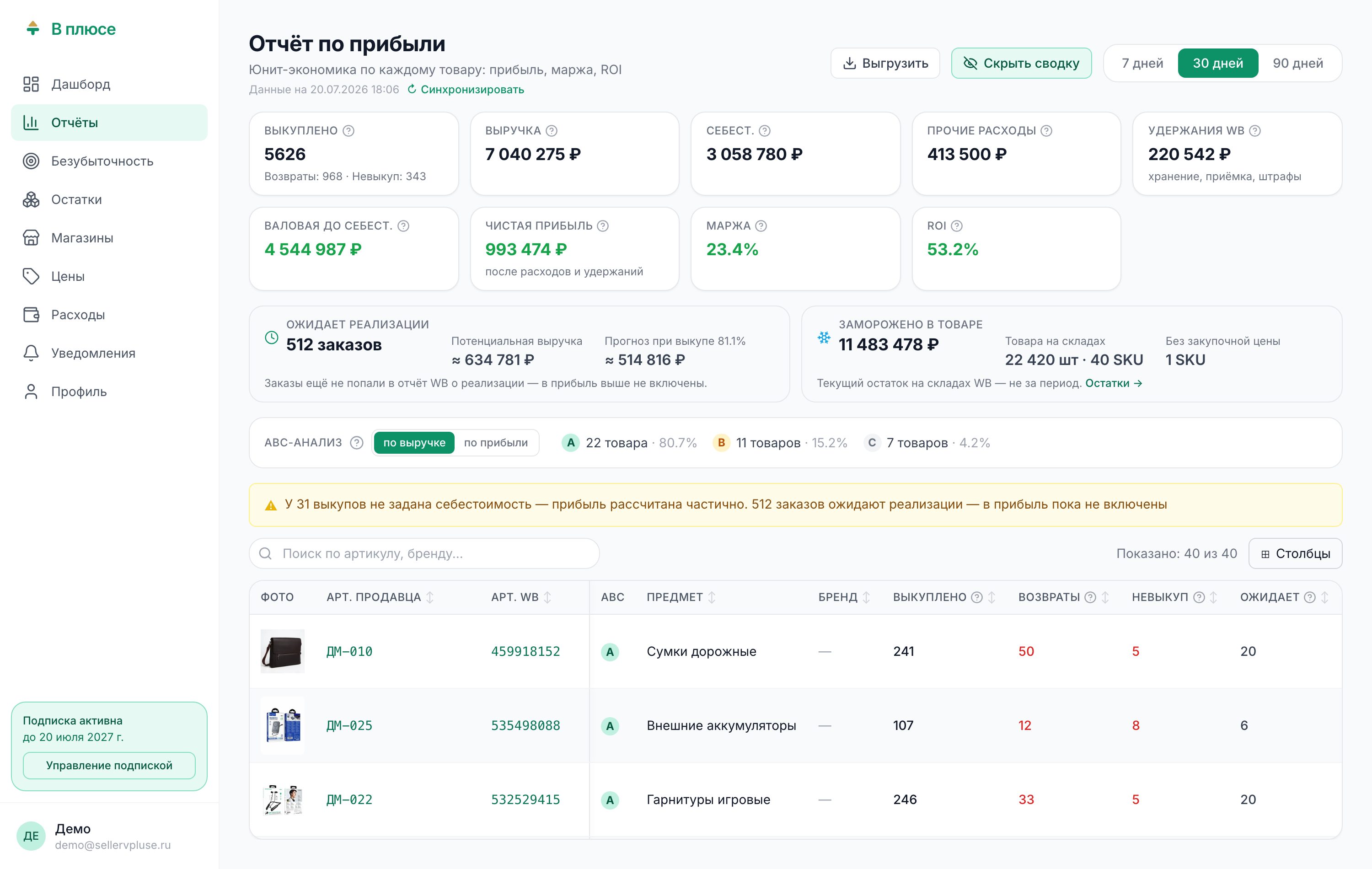Open the Столбцы column selector
The image size is (1372, 869).
(1295, 553)
